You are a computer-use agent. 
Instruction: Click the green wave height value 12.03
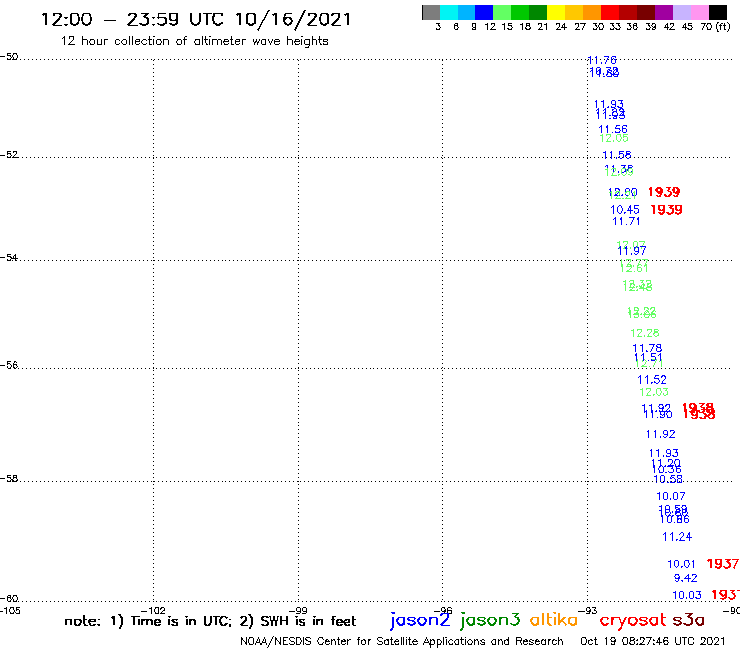coord(654,392)
